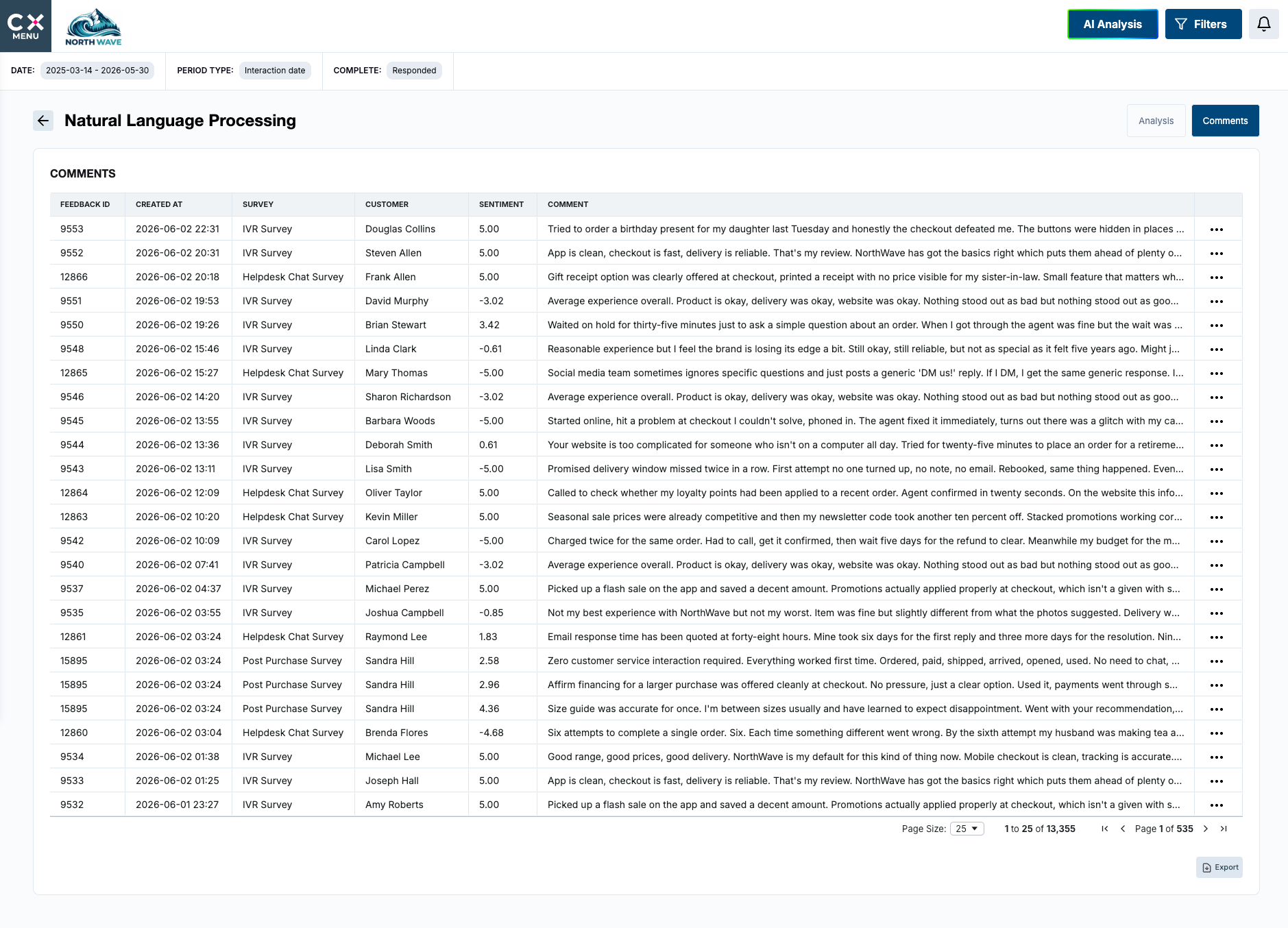This screenshot has height=928, width=1288.
Task: Open the Filters panel
Action: (1203, 24)
